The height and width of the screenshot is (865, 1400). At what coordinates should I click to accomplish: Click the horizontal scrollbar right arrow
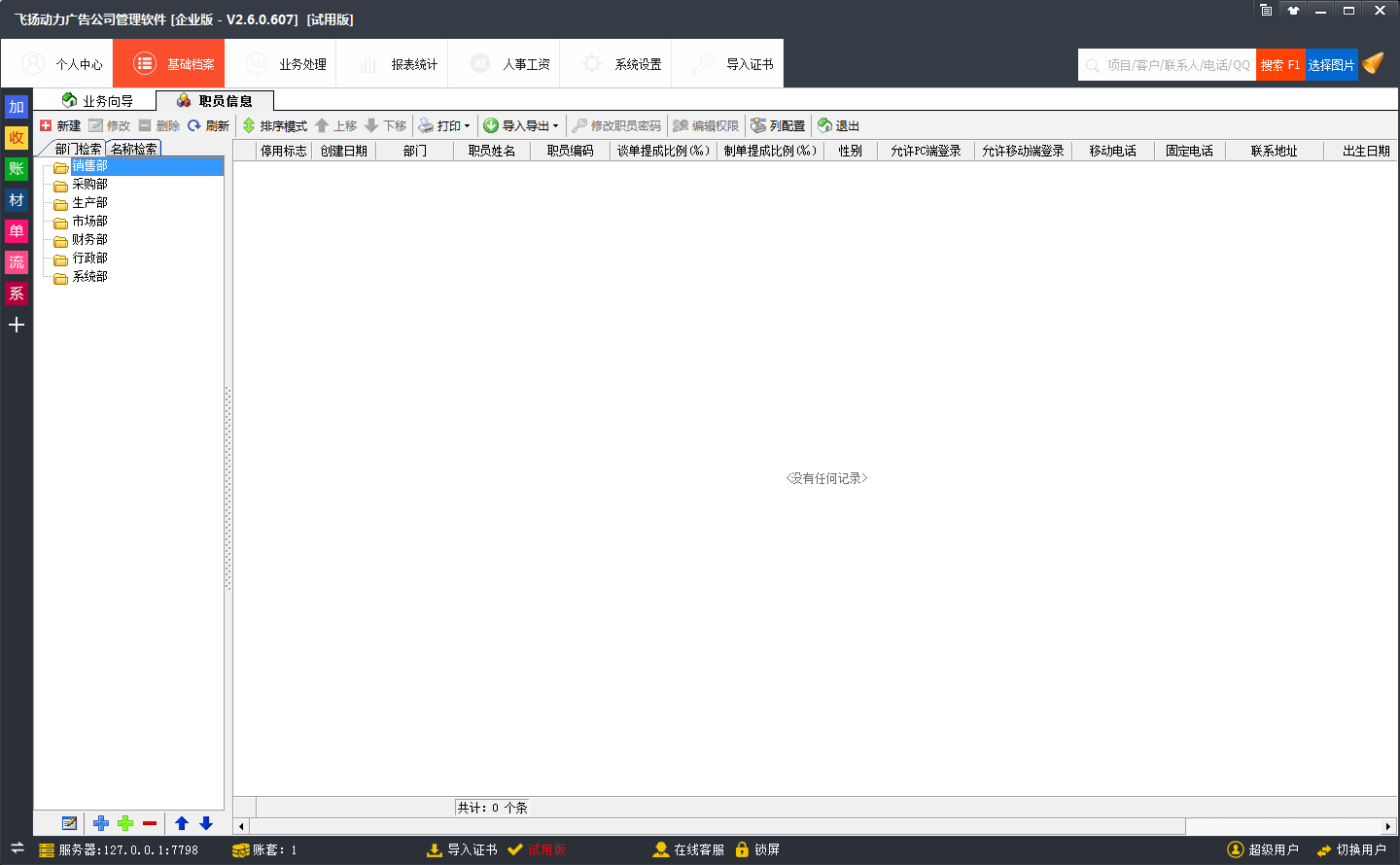click(1388, 826)
